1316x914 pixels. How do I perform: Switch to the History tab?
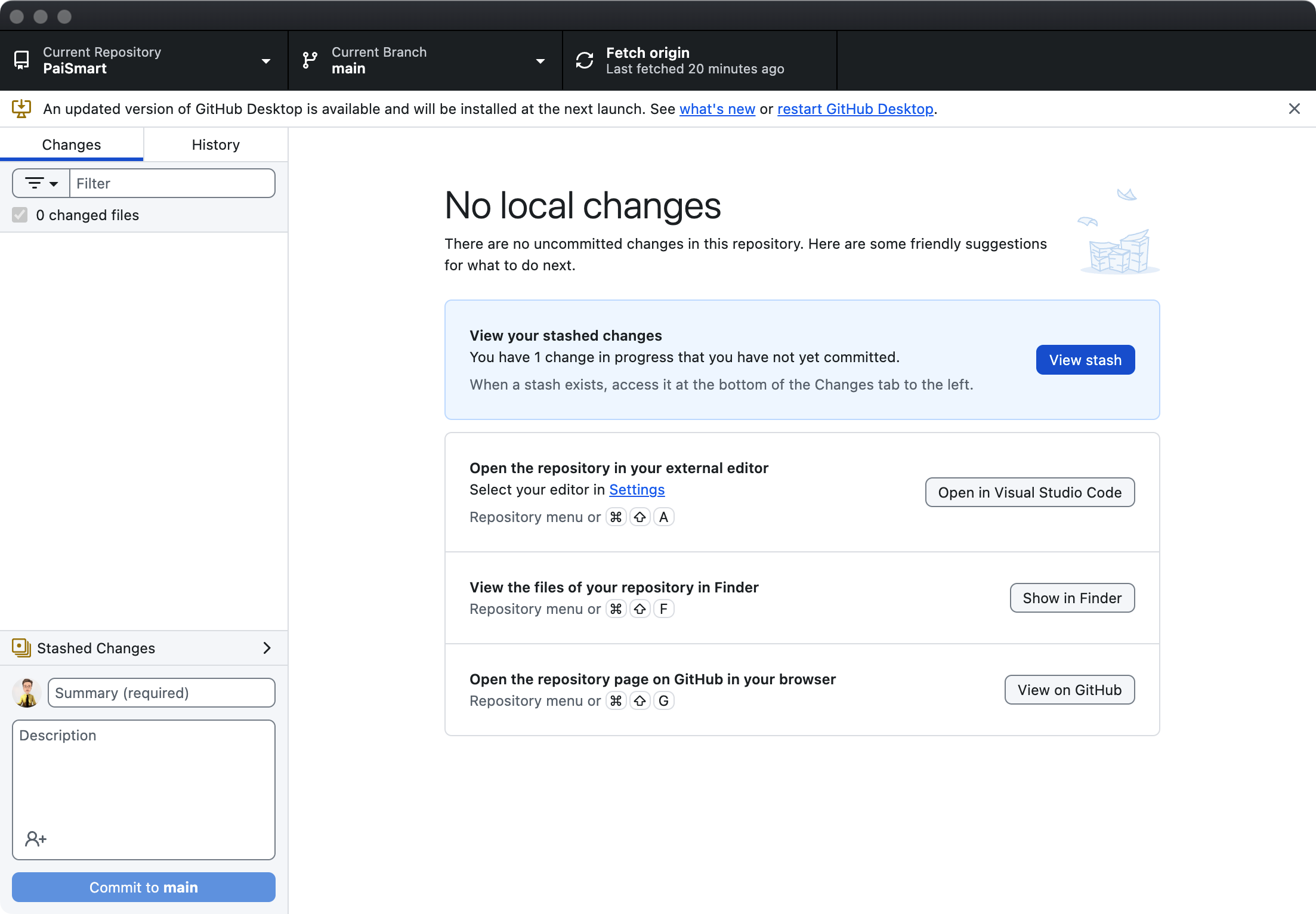[215, 145]
